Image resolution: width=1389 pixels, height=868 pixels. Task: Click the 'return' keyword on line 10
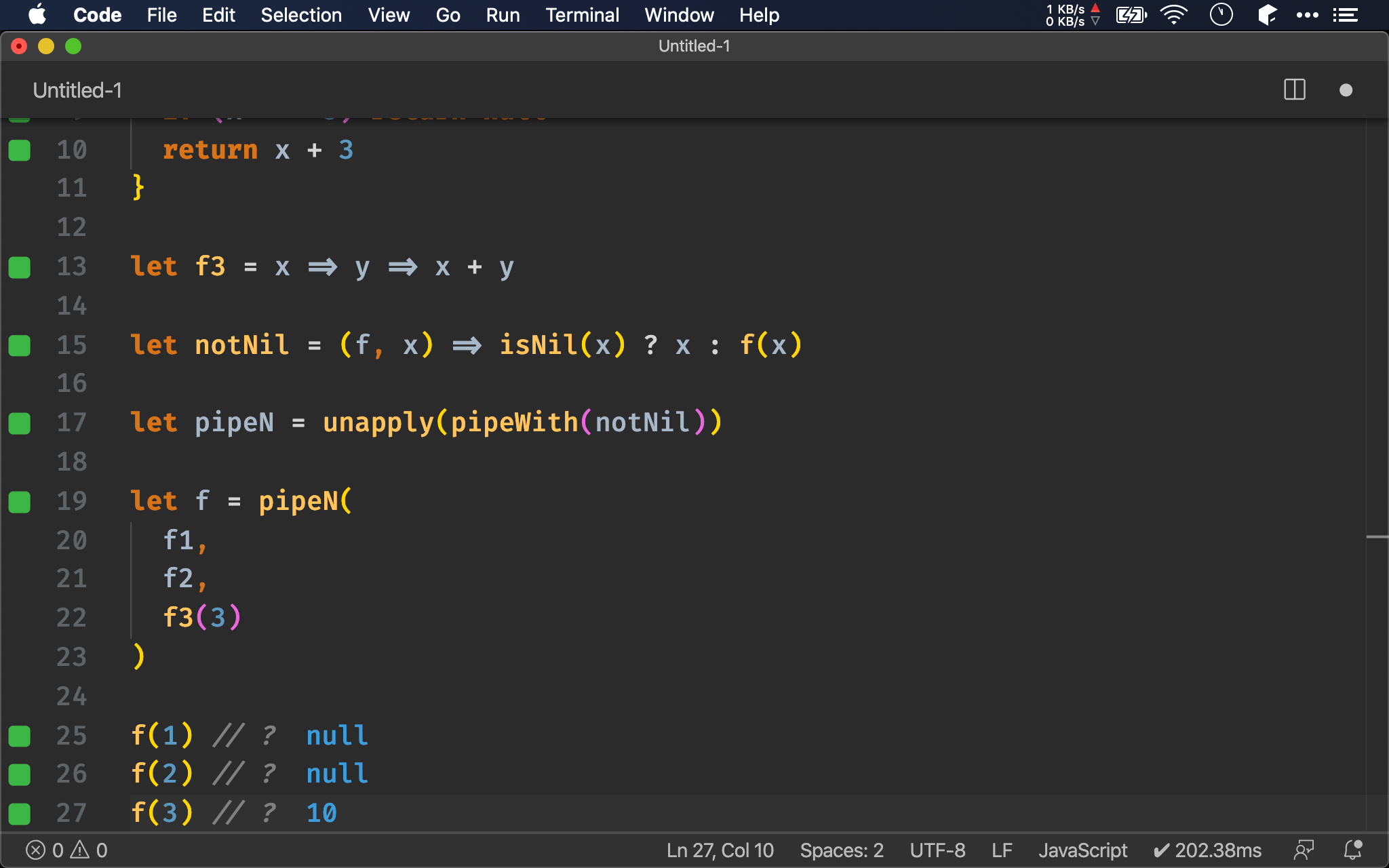click(210, 150)
